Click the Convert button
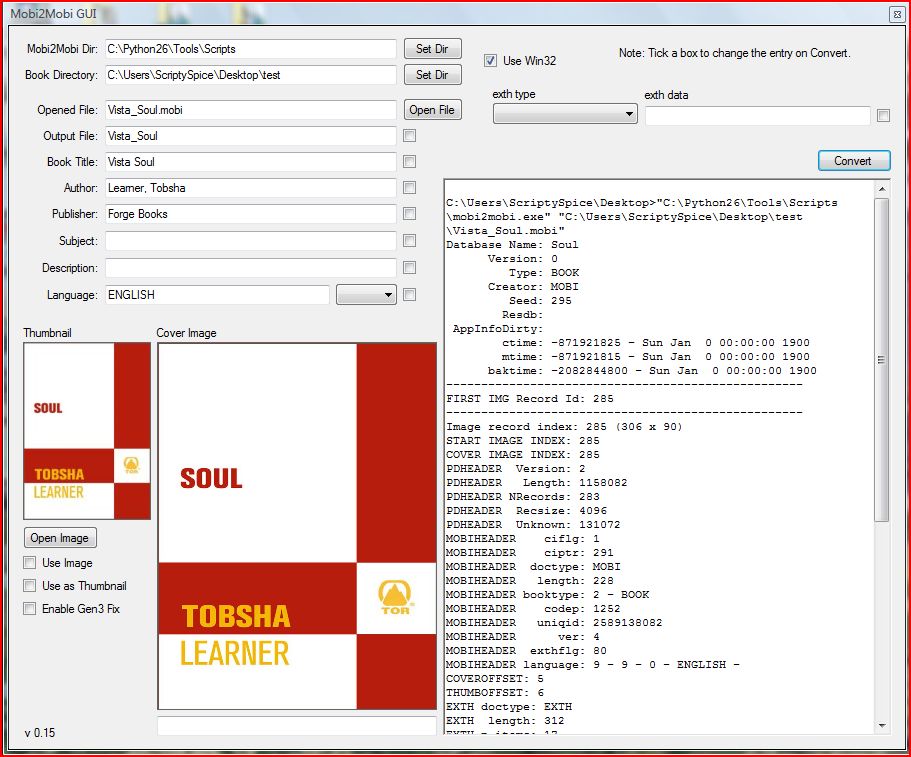 tap(853, 160)
